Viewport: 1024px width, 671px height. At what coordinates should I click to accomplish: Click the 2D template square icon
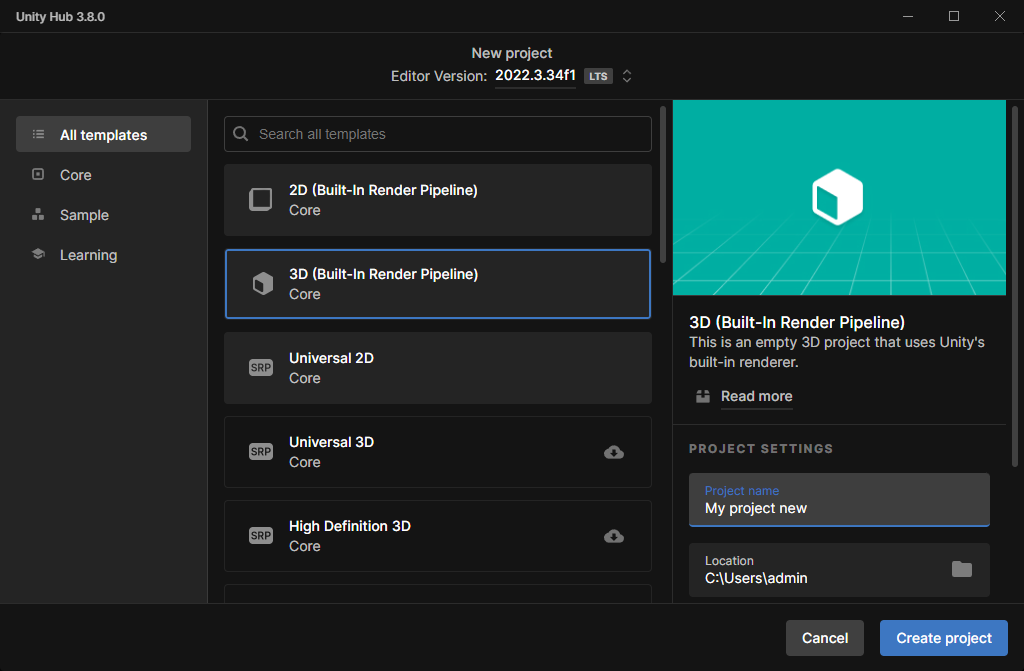261,199
